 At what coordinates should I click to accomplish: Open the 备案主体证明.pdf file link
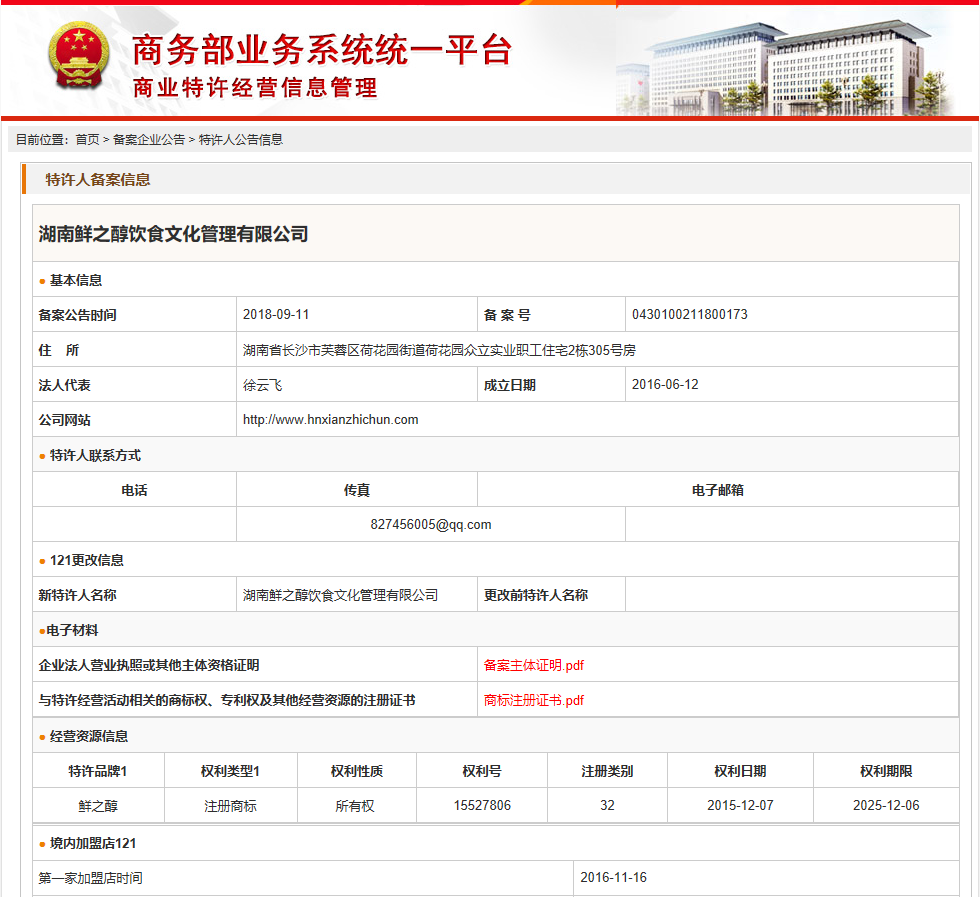533,665
